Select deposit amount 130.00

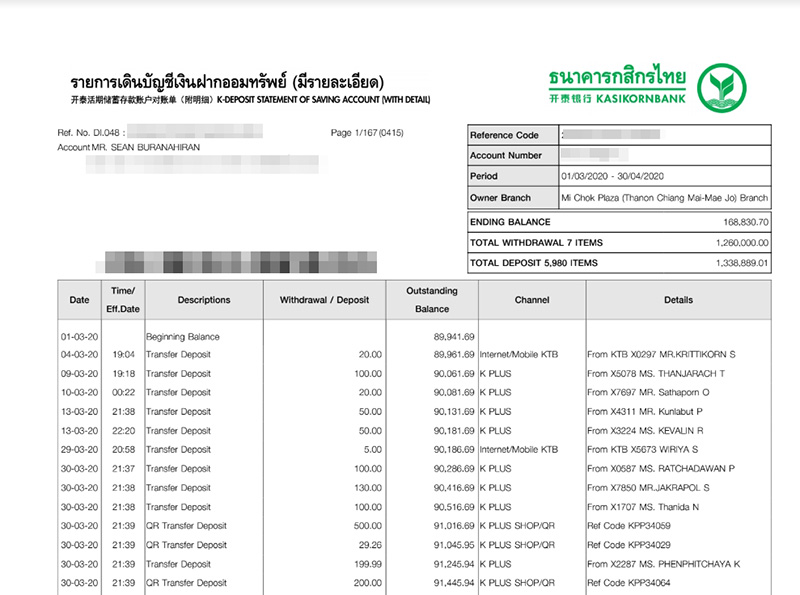(x=368, y=488)
